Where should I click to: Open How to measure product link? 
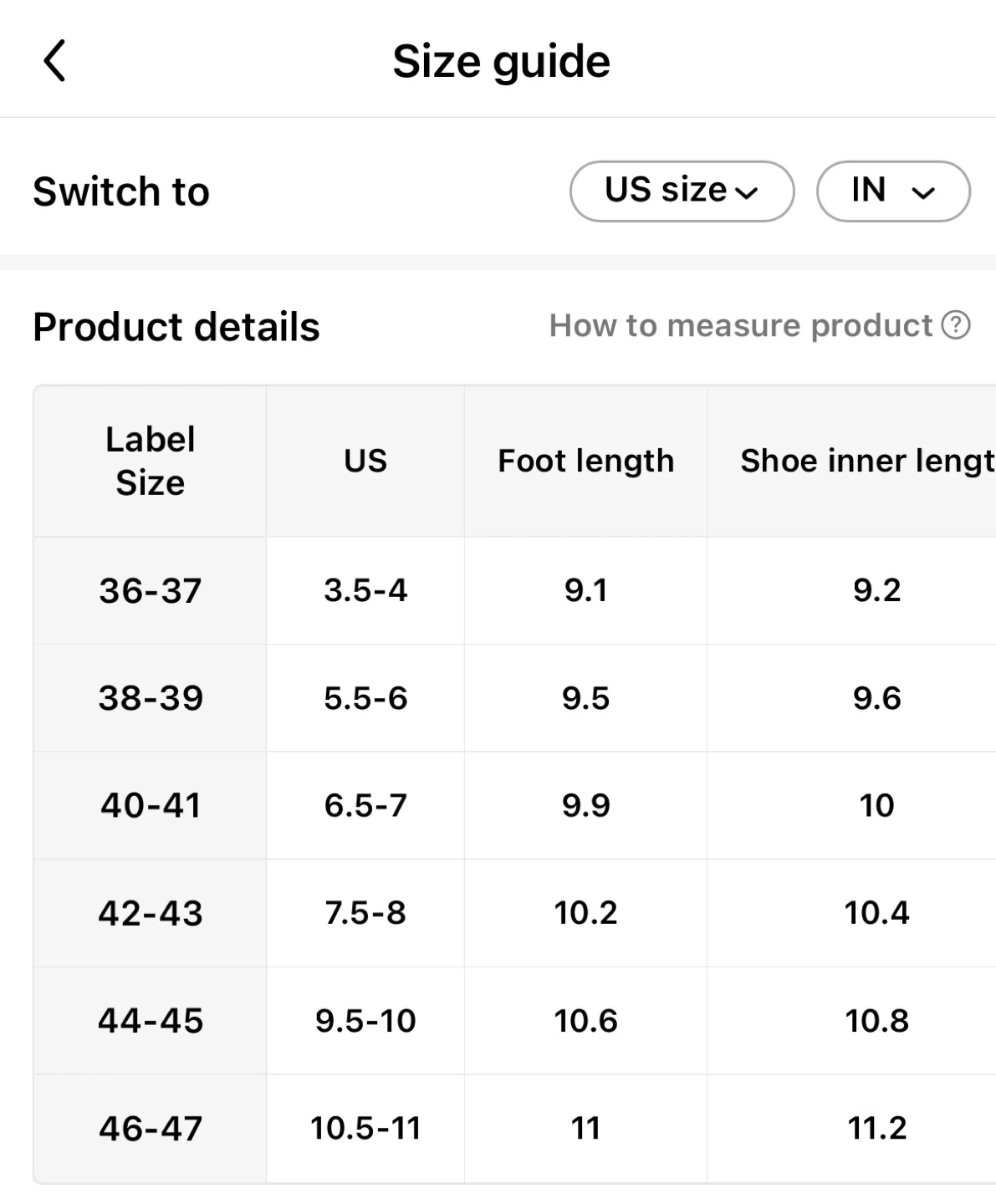[741, 325]
